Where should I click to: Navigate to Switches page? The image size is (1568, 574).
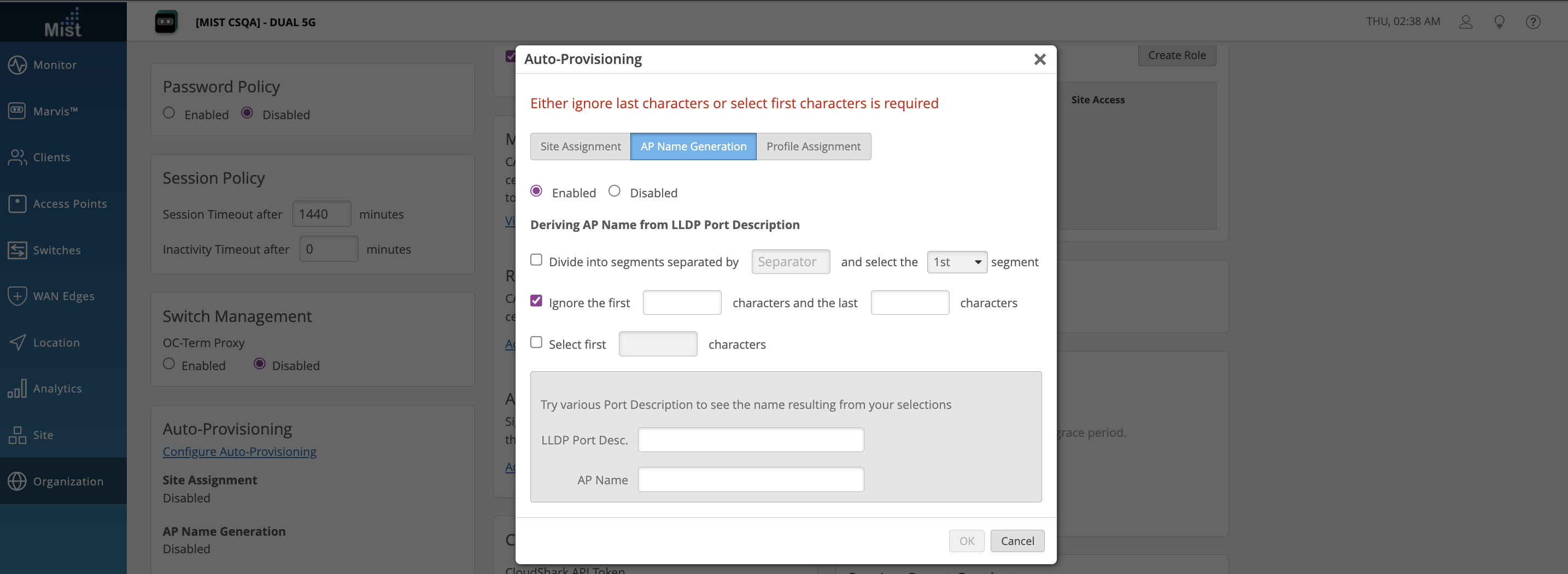coord(57,250)
